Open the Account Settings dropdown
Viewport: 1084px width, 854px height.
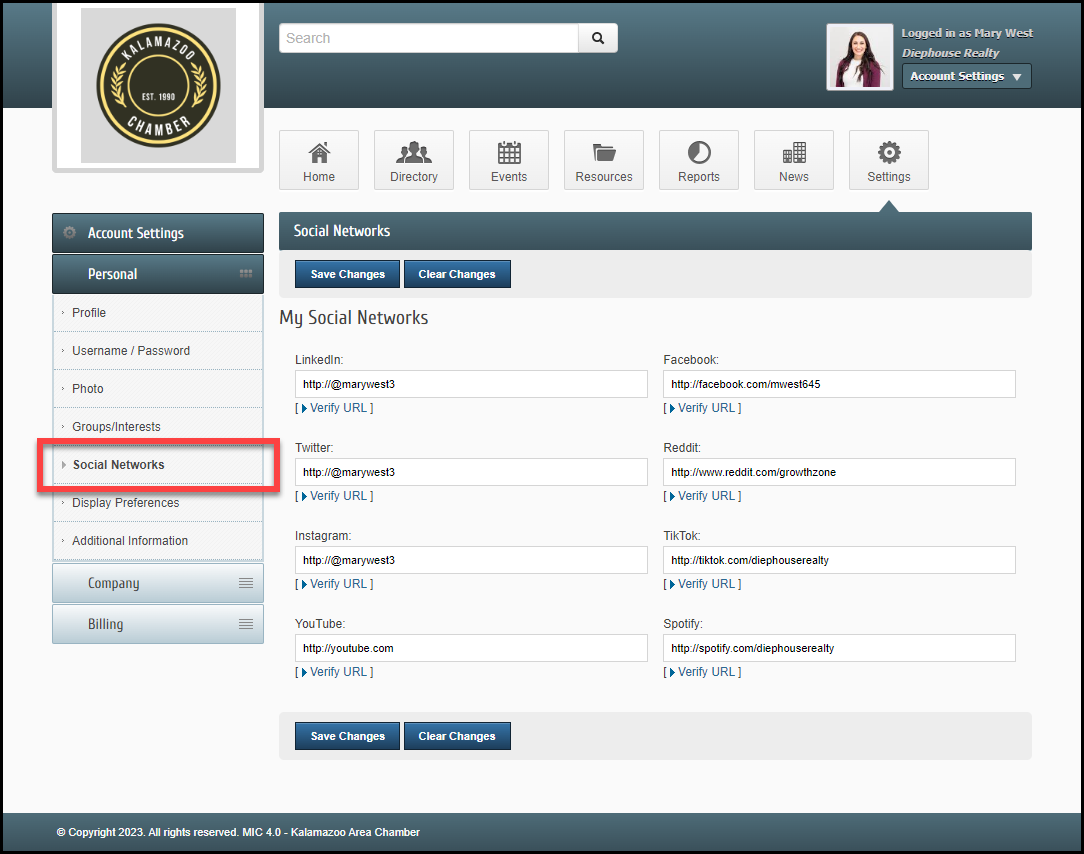pyautogui.click(x=966, y=76)
